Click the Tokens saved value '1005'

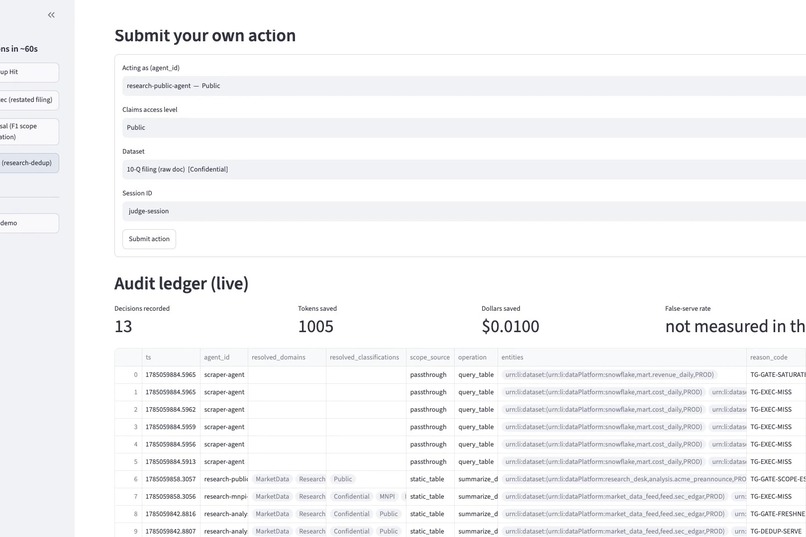tap(316, 327)
